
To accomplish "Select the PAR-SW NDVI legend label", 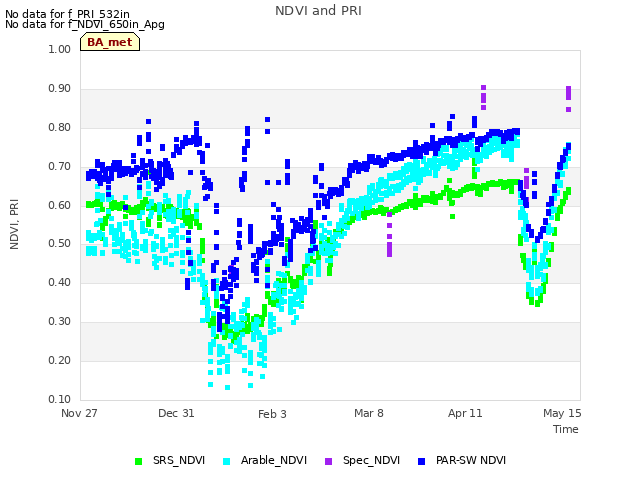I will click(471, 460).
